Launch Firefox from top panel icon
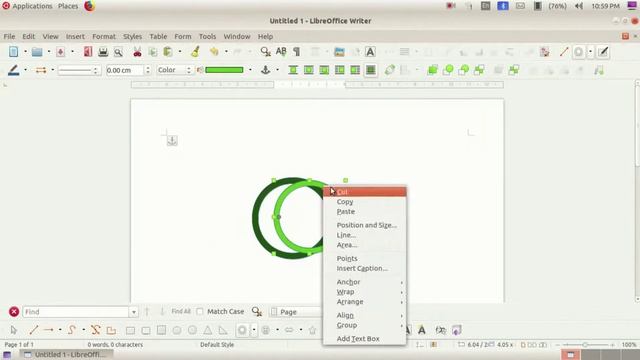 [x=89, y=6]
